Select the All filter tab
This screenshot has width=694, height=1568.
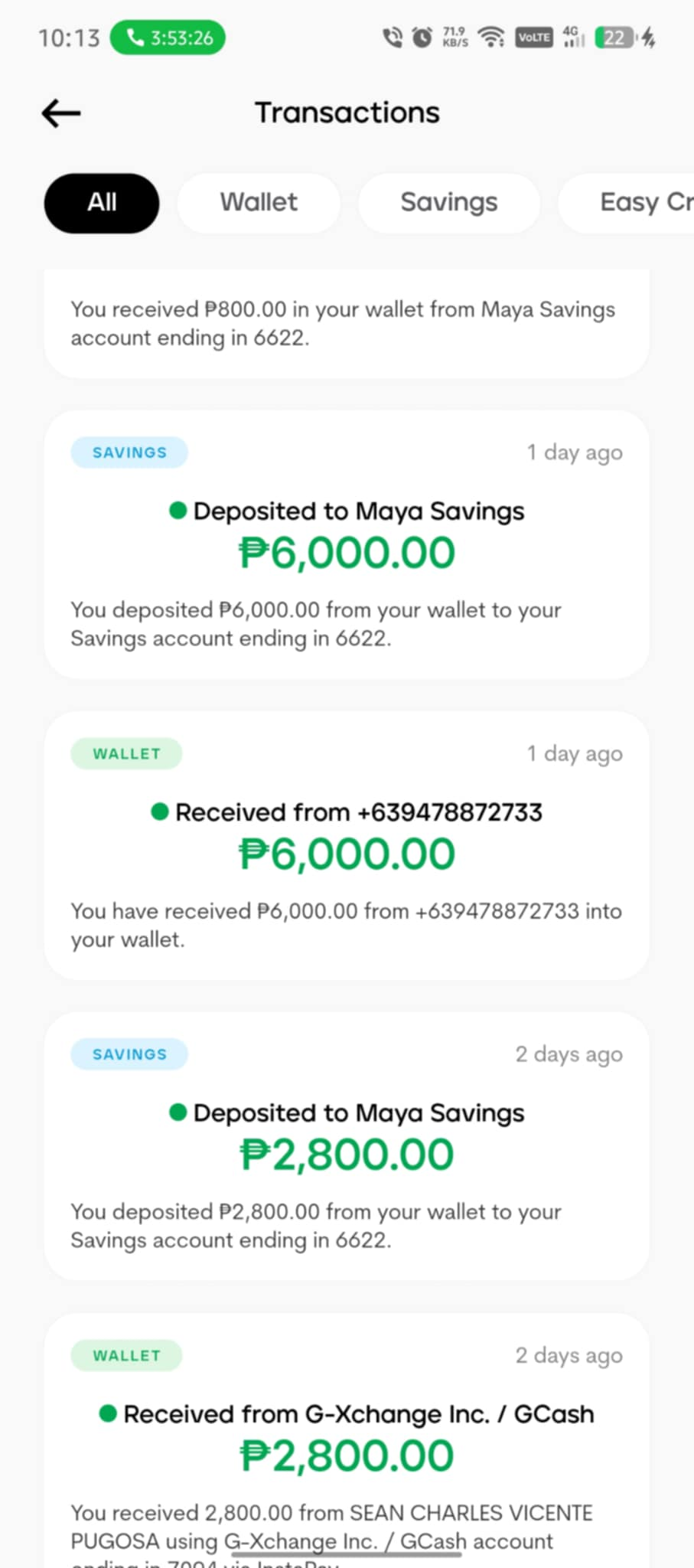(102, 203)
